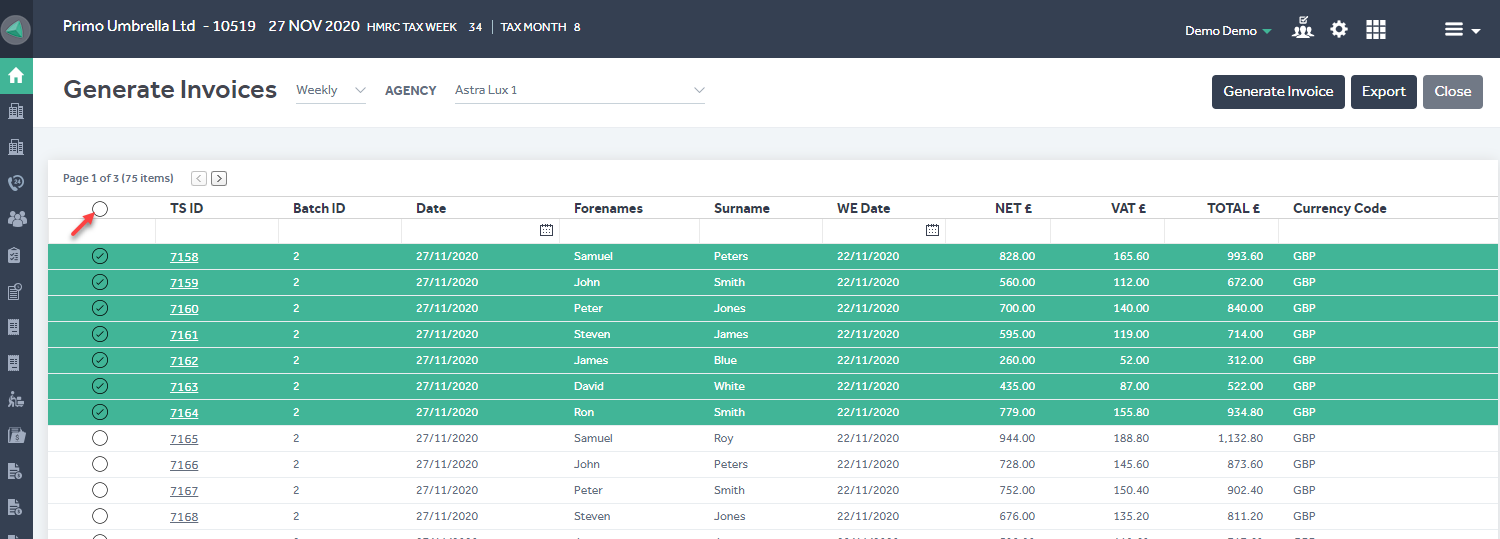Open the clipboard checklist icon in sidebar
The width and height of the screenshot is (1500, 539).
16,254
